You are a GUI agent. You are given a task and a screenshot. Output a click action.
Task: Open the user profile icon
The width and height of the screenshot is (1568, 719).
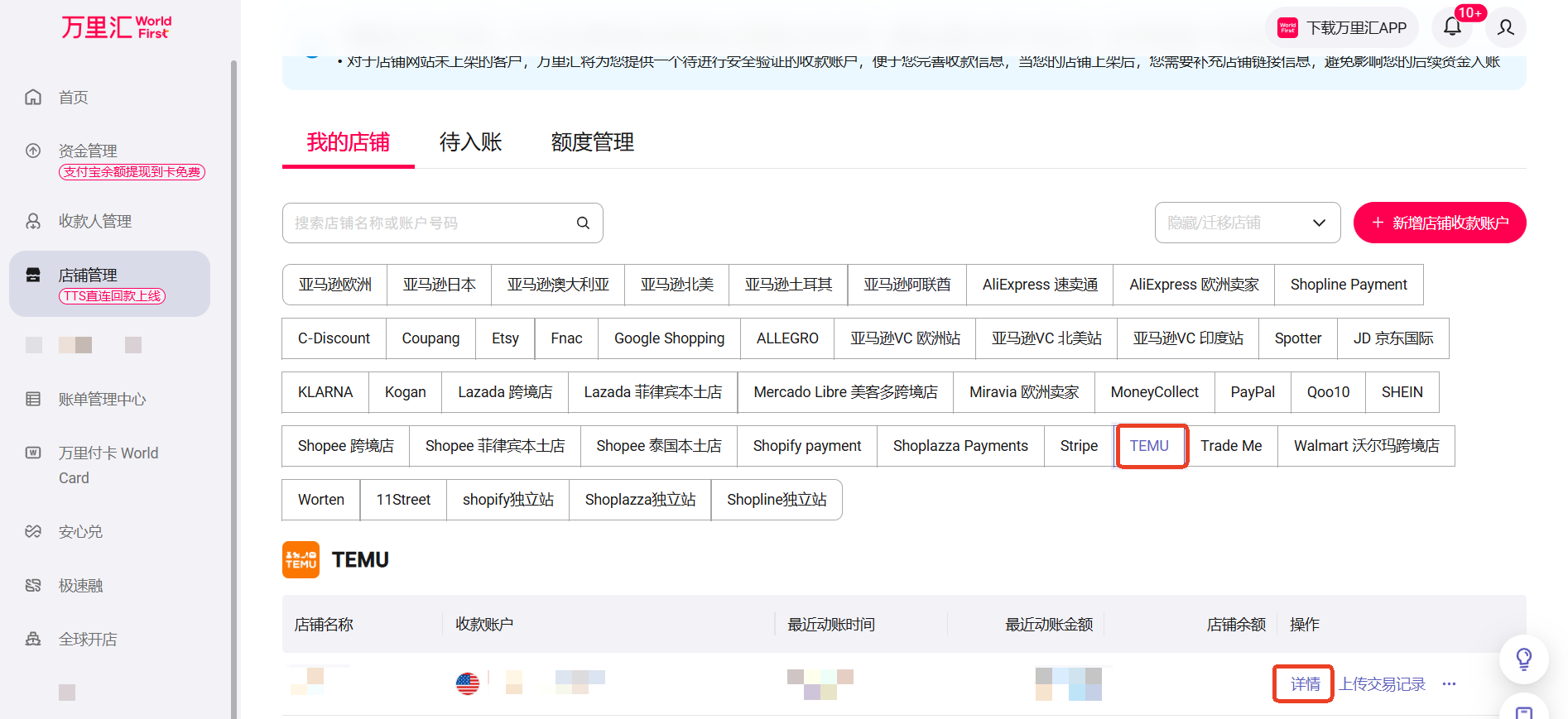click(x=1506, y=27)
